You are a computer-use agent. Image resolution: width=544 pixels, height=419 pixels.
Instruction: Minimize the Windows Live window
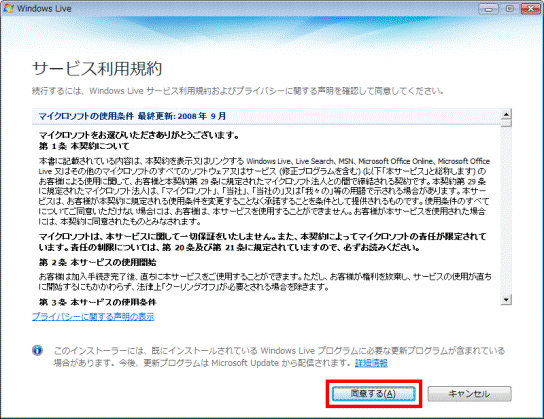[488, 9]
